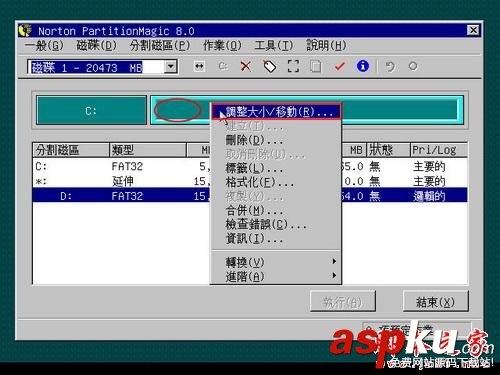Choose 檢查錯誤(C) from context menu
Image resolution: width=500 pixels, height=375 pixels.
click(x=276, y=224)
